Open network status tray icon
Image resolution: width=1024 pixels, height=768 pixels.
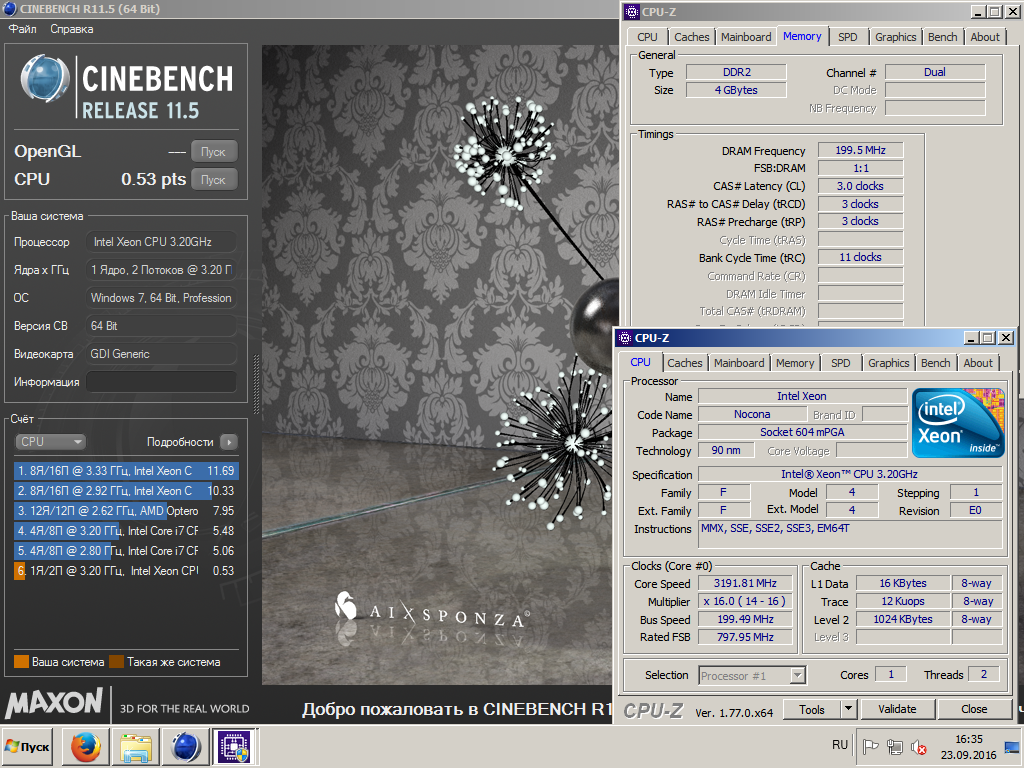pyautogui.click(x=894, y=746)
